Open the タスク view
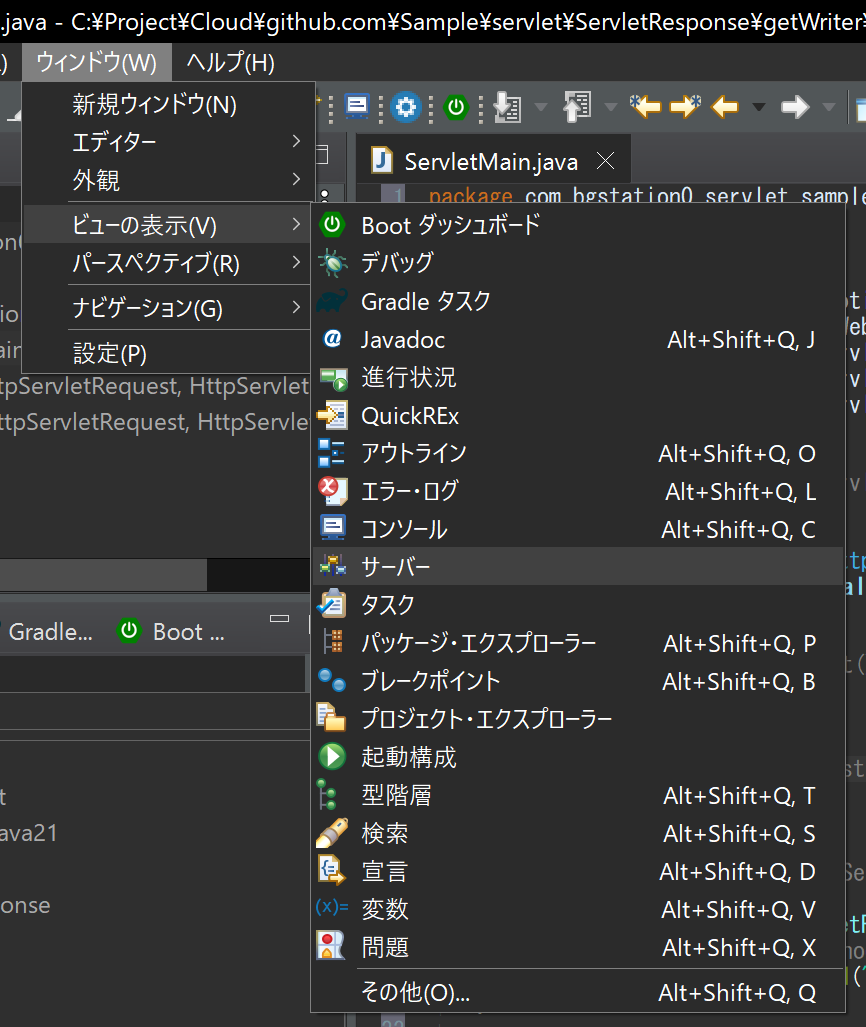This screenshot has width=866, height=1027. [x=578, y=604]
